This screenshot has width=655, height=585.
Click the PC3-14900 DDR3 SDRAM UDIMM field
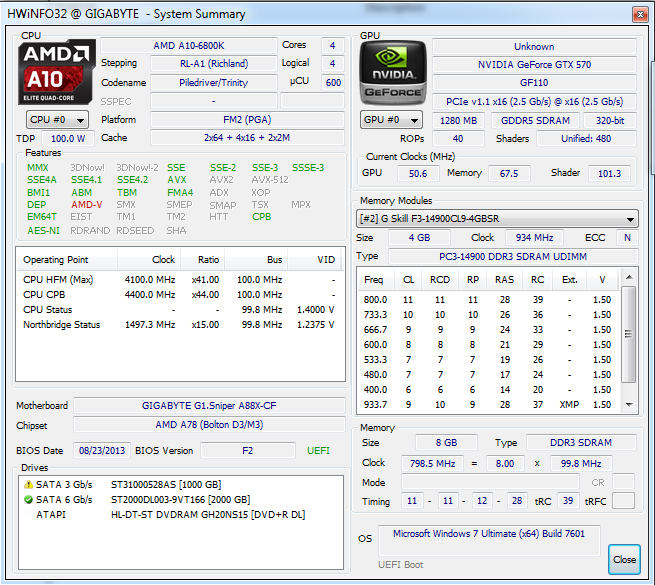(513, 257)
